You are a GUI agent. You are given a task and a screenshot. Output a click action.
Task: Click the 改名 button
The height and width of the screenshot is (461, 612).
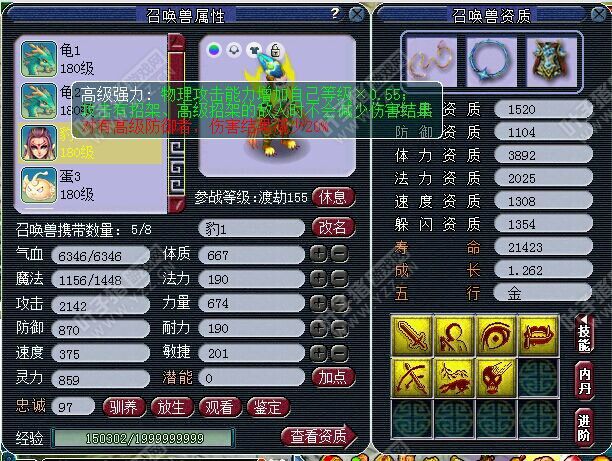tap(333, 227)
